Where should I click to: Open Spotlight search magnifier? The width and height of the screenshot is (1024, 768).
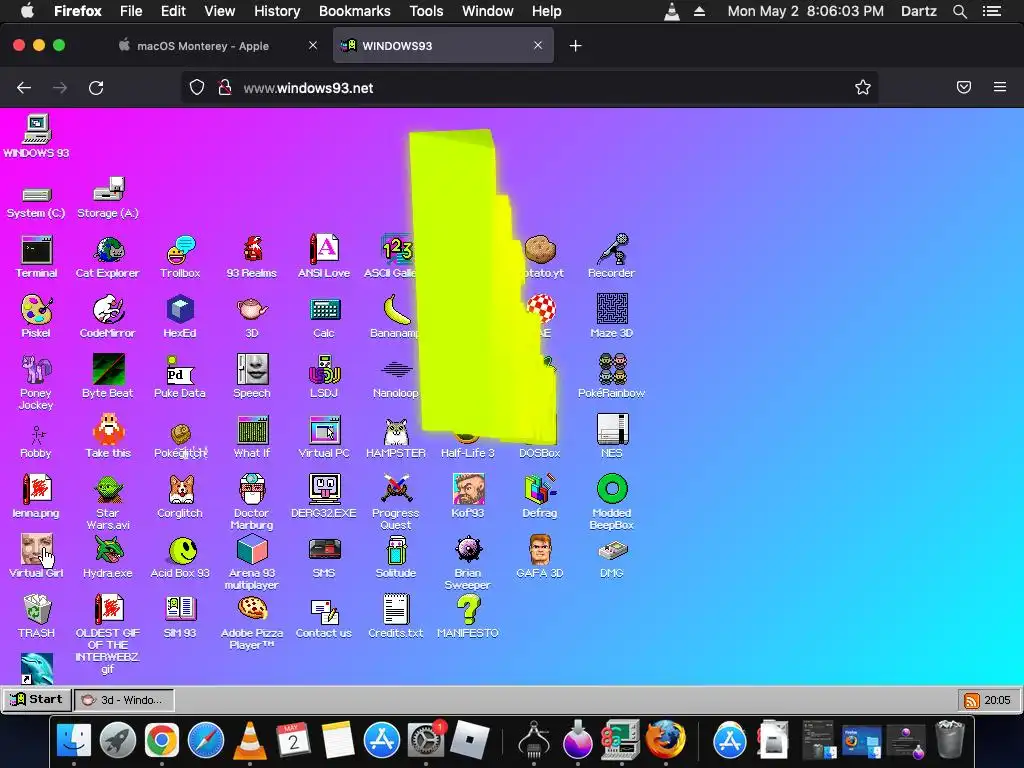coord(959,11)
